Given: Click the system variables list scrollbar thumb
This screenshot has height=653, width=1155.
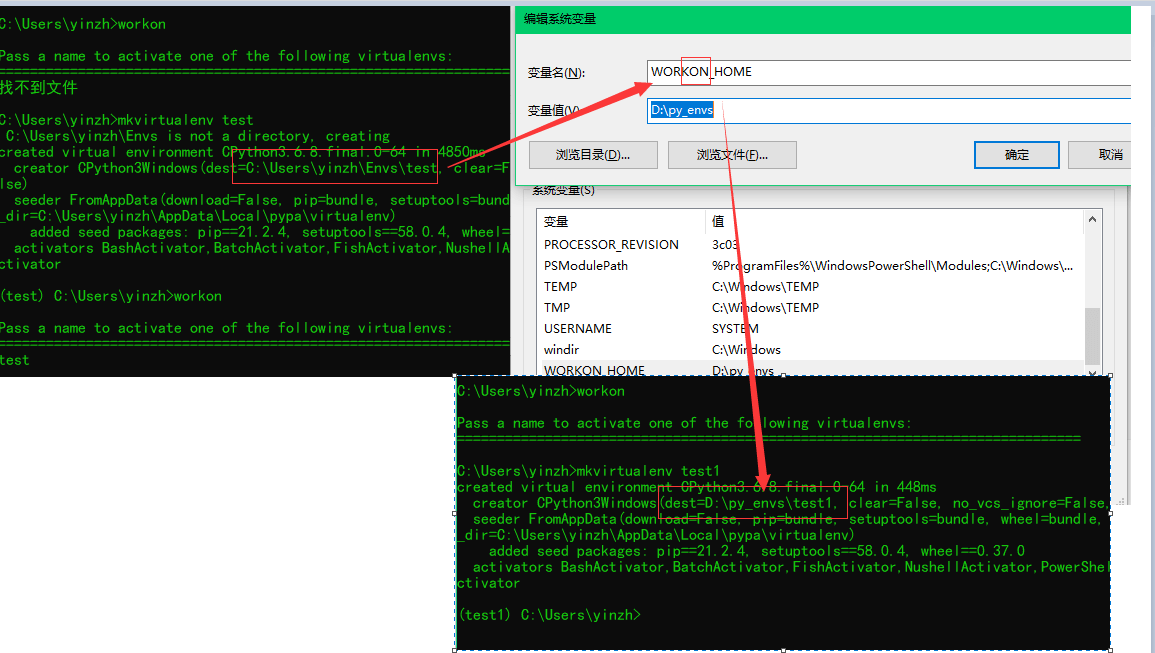Looking at the screenshot, I should 1092,336.
